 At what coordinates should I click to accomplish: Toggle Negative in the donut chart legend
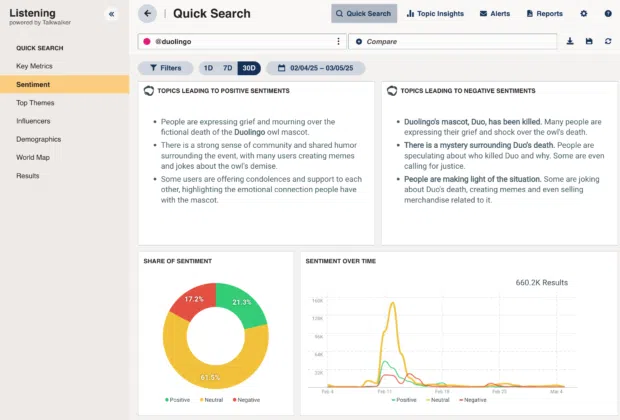click(246, 400)
